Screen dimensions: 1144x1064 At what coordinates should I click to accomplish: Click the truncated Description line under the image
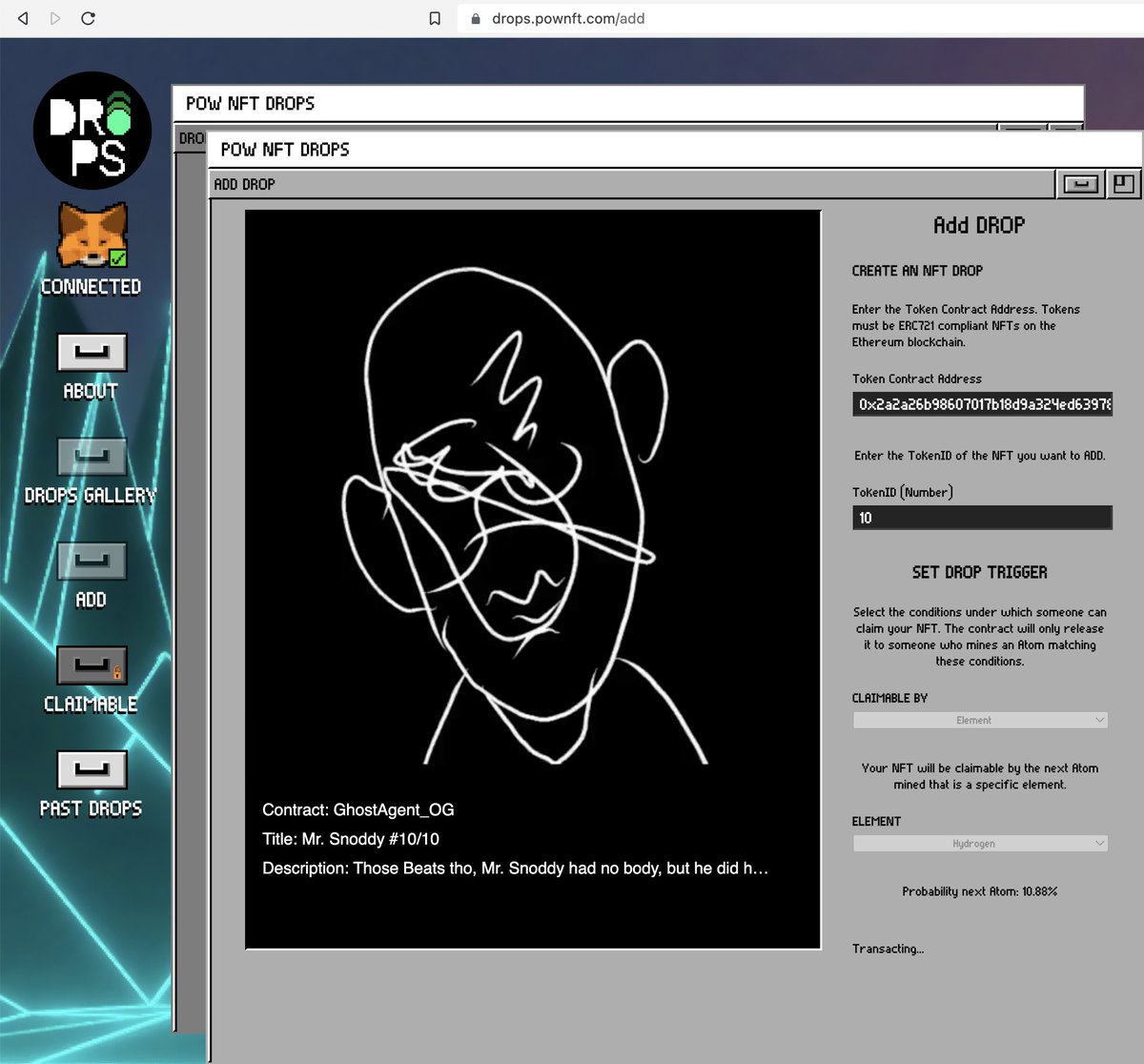pos(515,869)
